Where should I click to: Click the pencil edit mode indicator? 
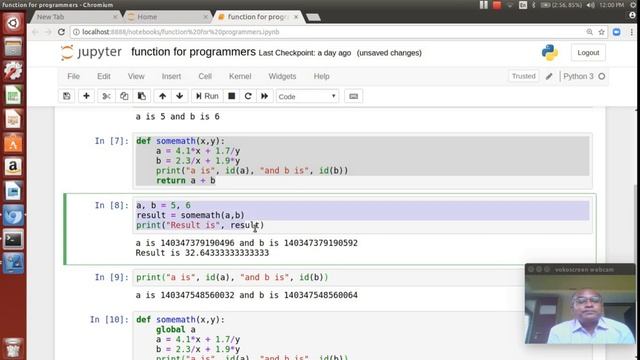click(x=549, y=76)
